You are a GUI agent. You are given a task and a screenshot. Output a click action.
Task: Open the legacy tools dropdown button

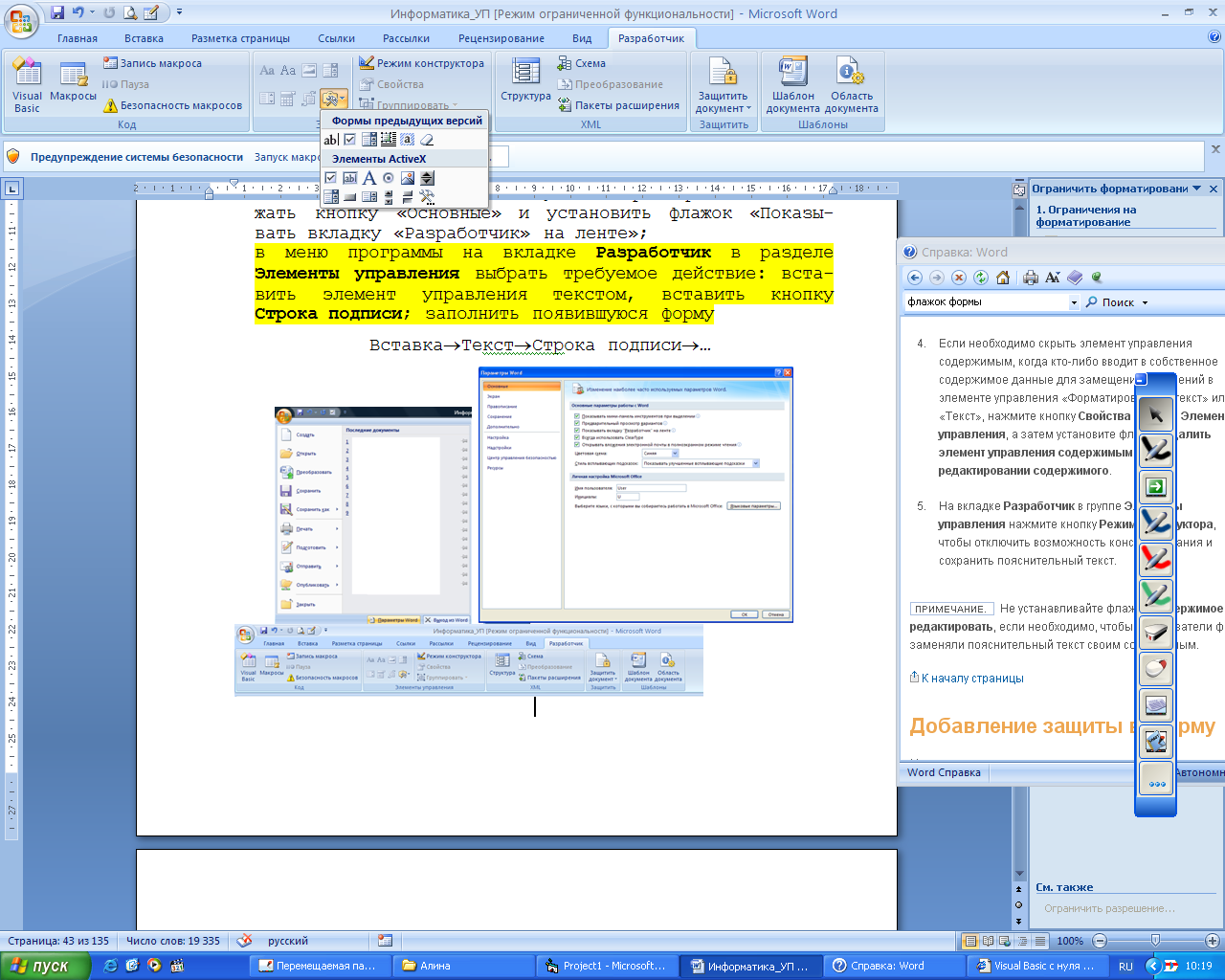[x=334, y=98]
